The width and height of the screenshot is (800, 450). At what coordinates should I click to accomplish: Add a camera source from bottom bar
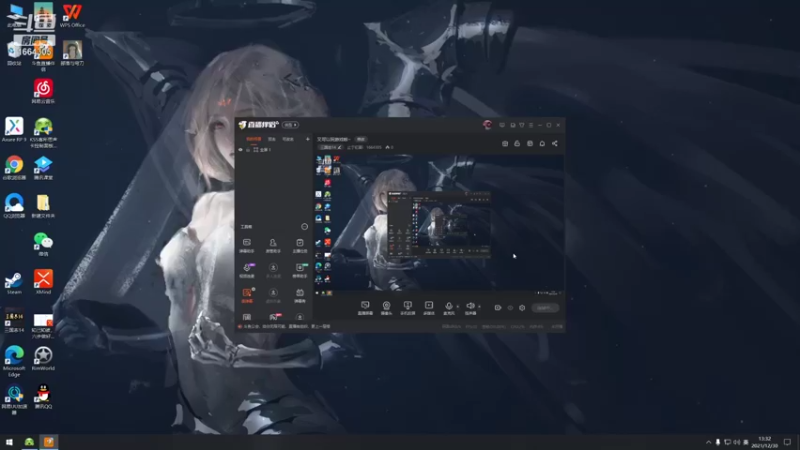(386, 308)
